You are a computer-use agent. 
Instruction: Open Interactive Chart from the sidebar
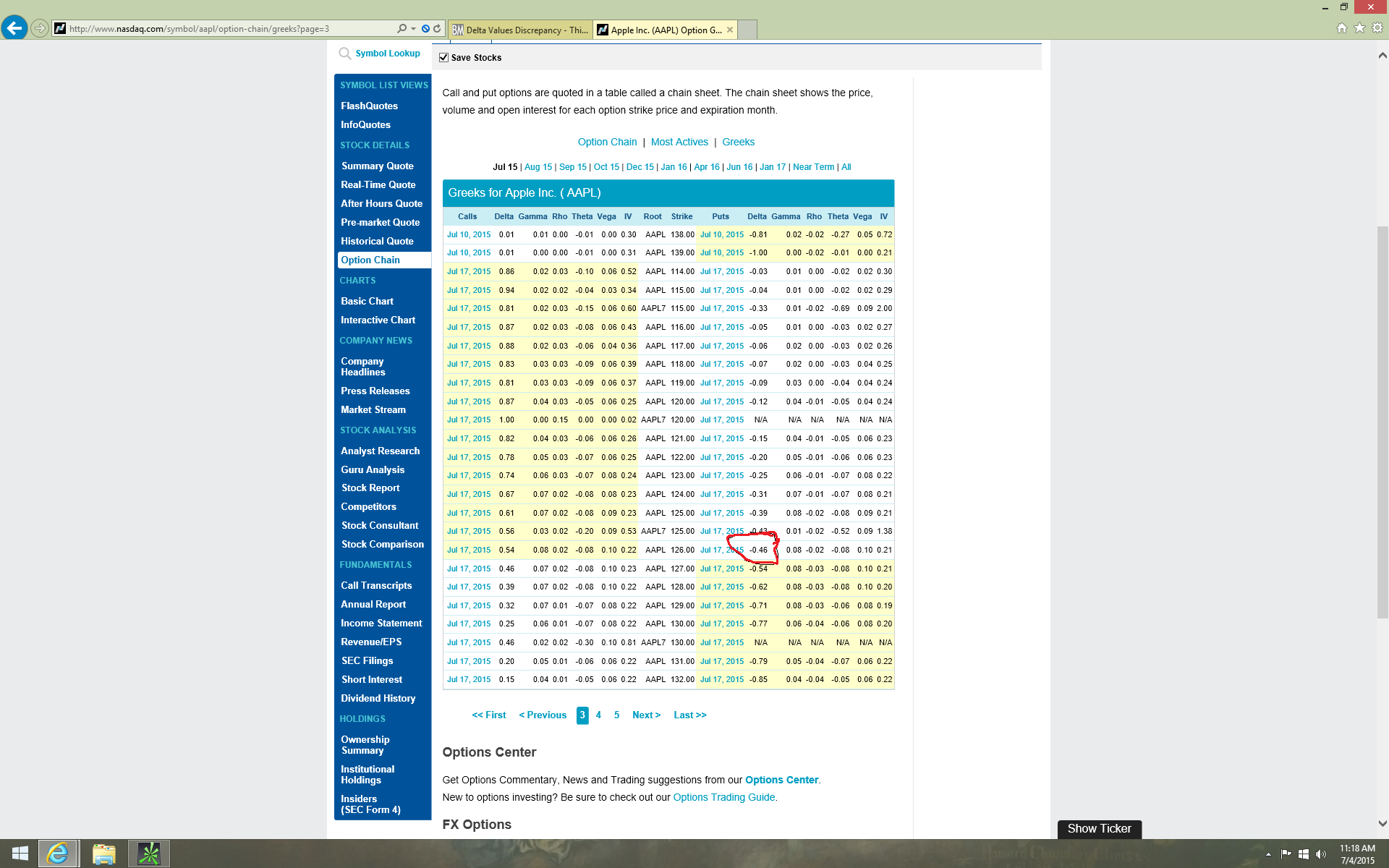click(x=378, y=320)
